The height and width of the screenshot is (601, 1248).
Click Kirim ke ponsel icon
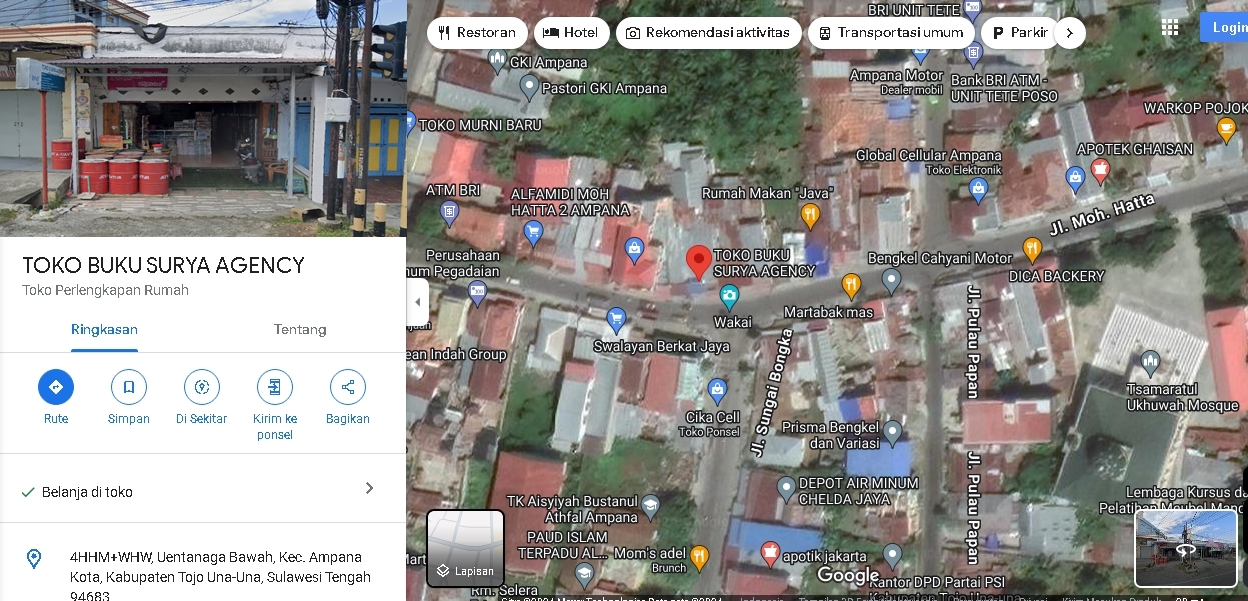coord(275,387)
